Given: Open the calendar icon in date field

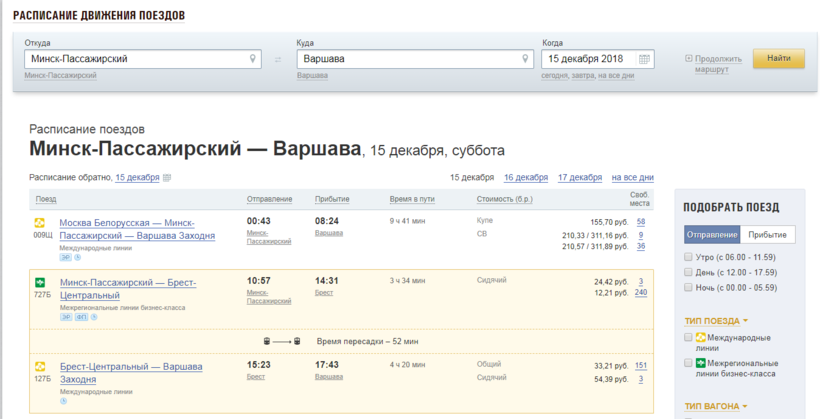Looking at the screenshot, I should (x=644, y=59).
